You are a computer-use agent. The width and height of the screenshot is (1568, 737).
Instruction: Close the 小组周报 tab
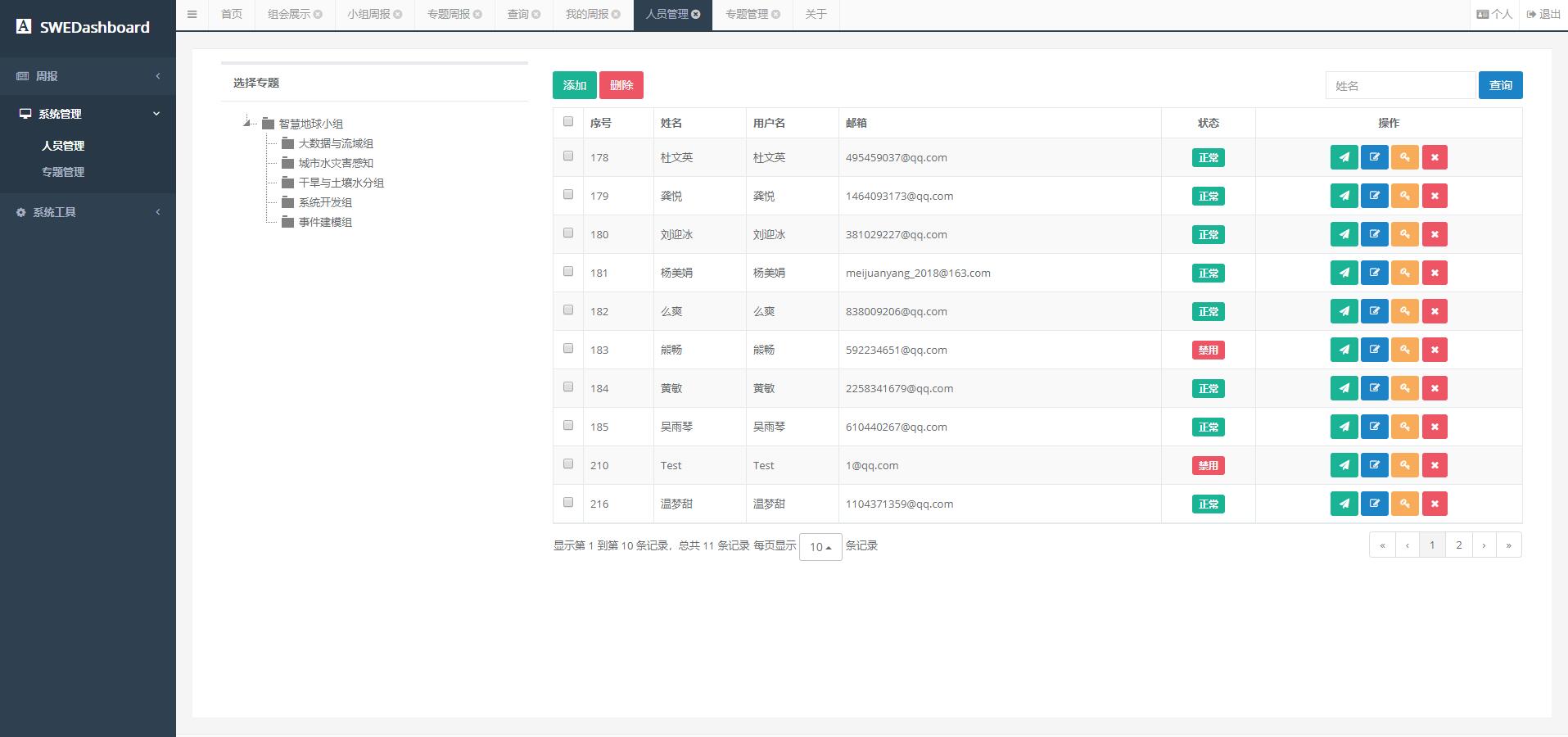(398, 14)
